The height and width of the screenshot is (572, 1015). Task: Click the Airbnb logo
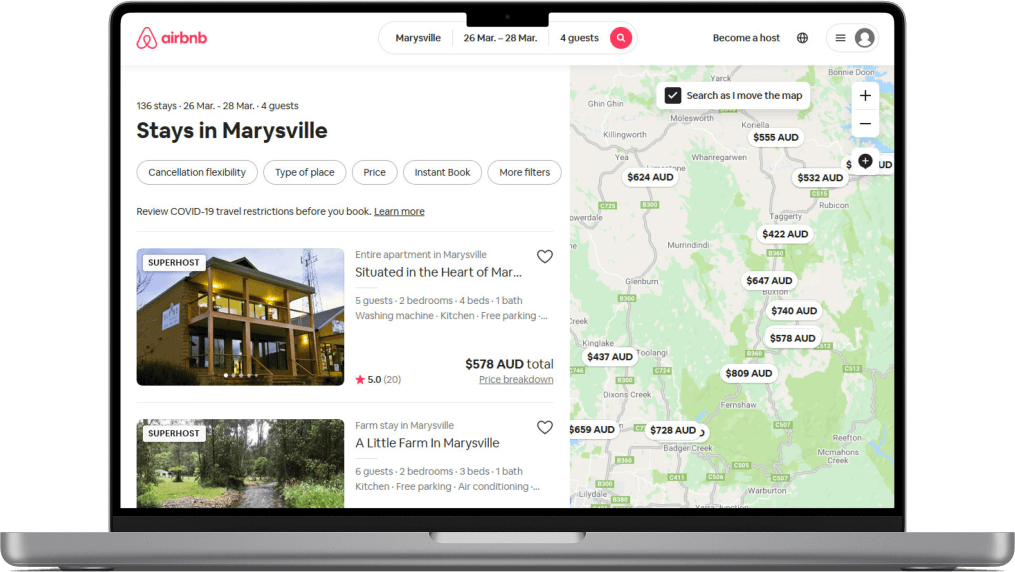172,38
